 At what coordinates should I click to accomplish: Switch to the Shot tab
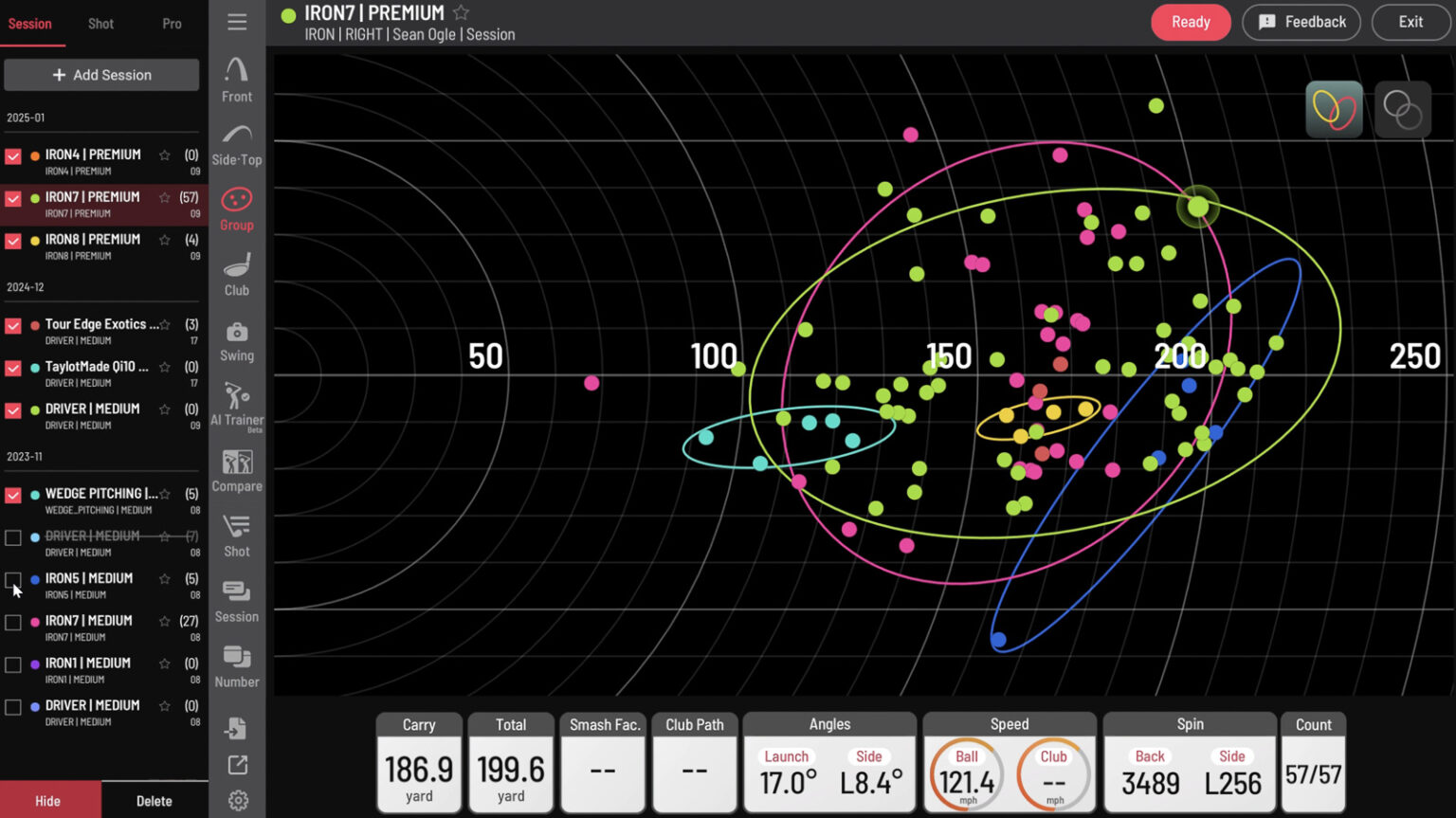(x=100, y=24)
